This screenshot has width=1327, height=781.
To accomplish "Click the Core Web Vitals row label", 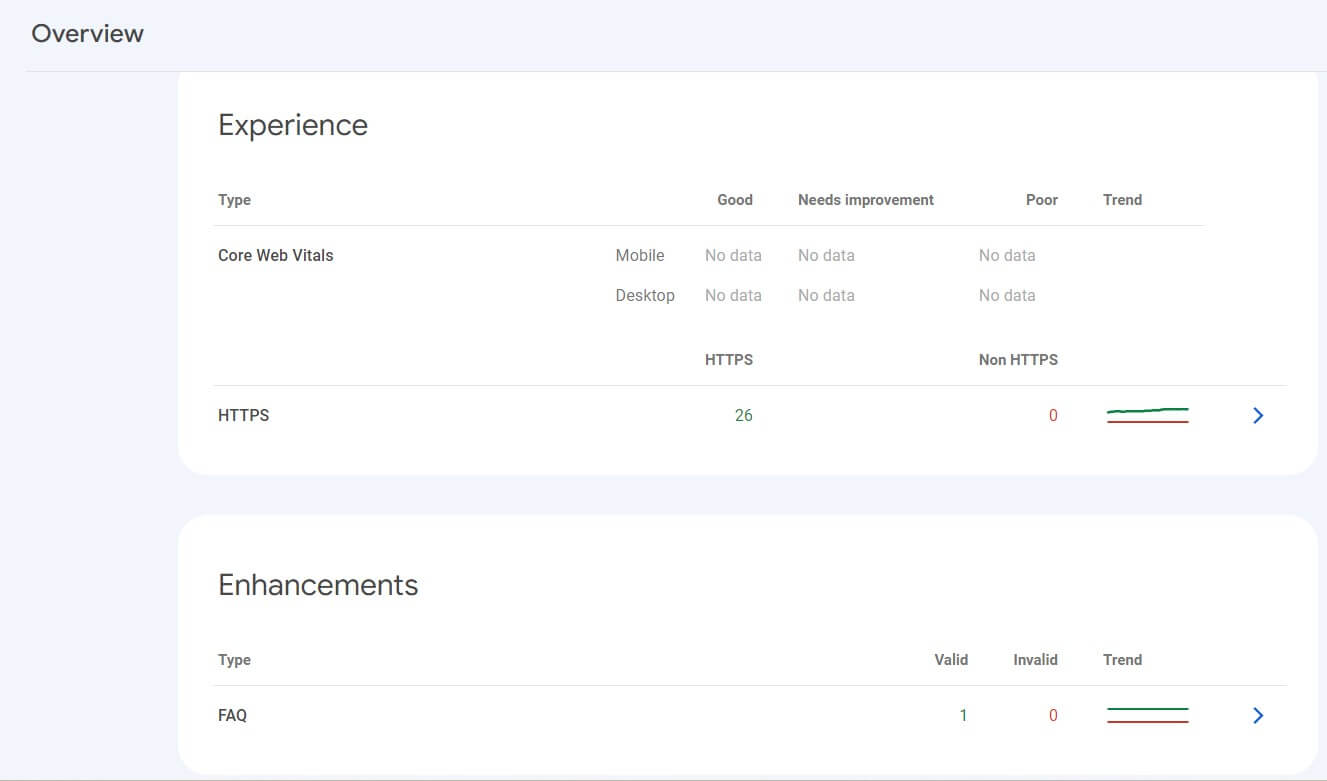I will tap(275, 255).
